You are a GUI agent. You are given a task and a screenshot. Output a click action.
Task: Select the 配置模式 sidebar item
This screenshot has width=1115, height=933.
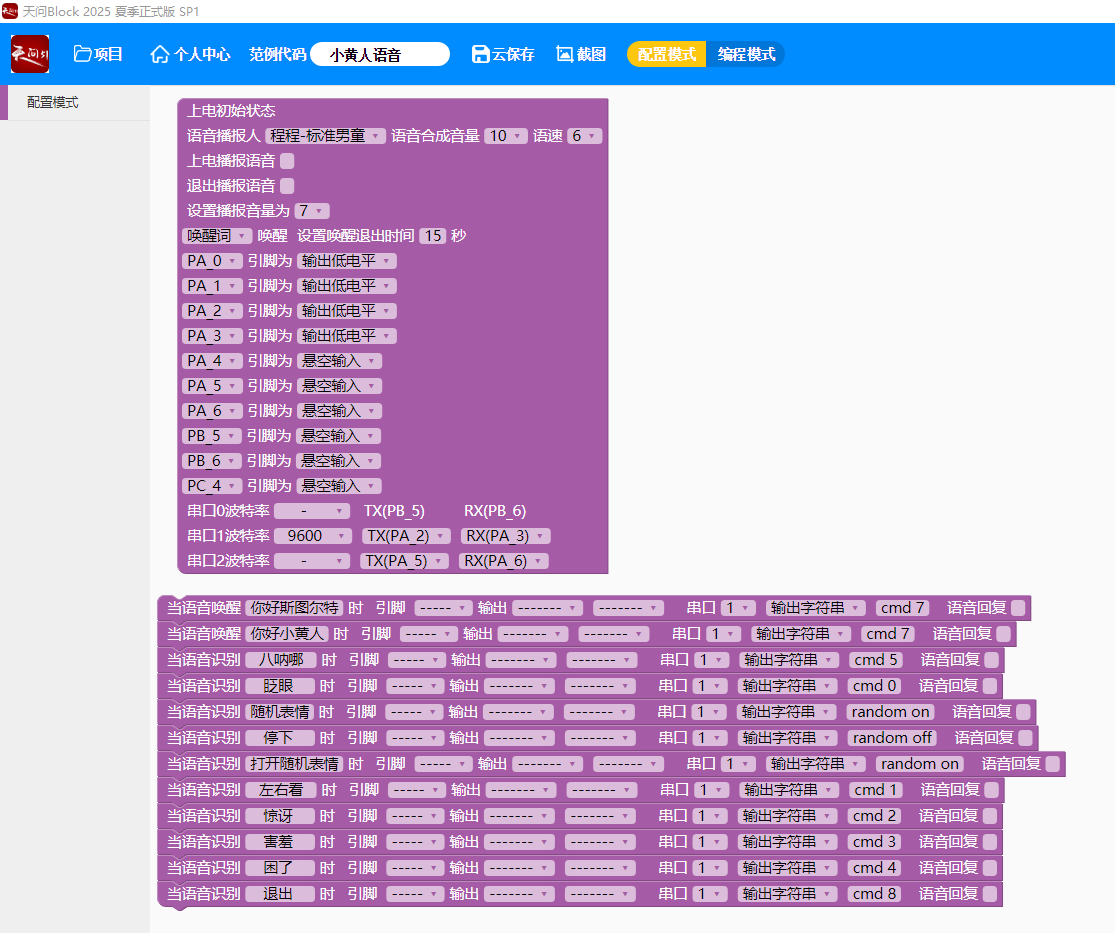[53, 103]
